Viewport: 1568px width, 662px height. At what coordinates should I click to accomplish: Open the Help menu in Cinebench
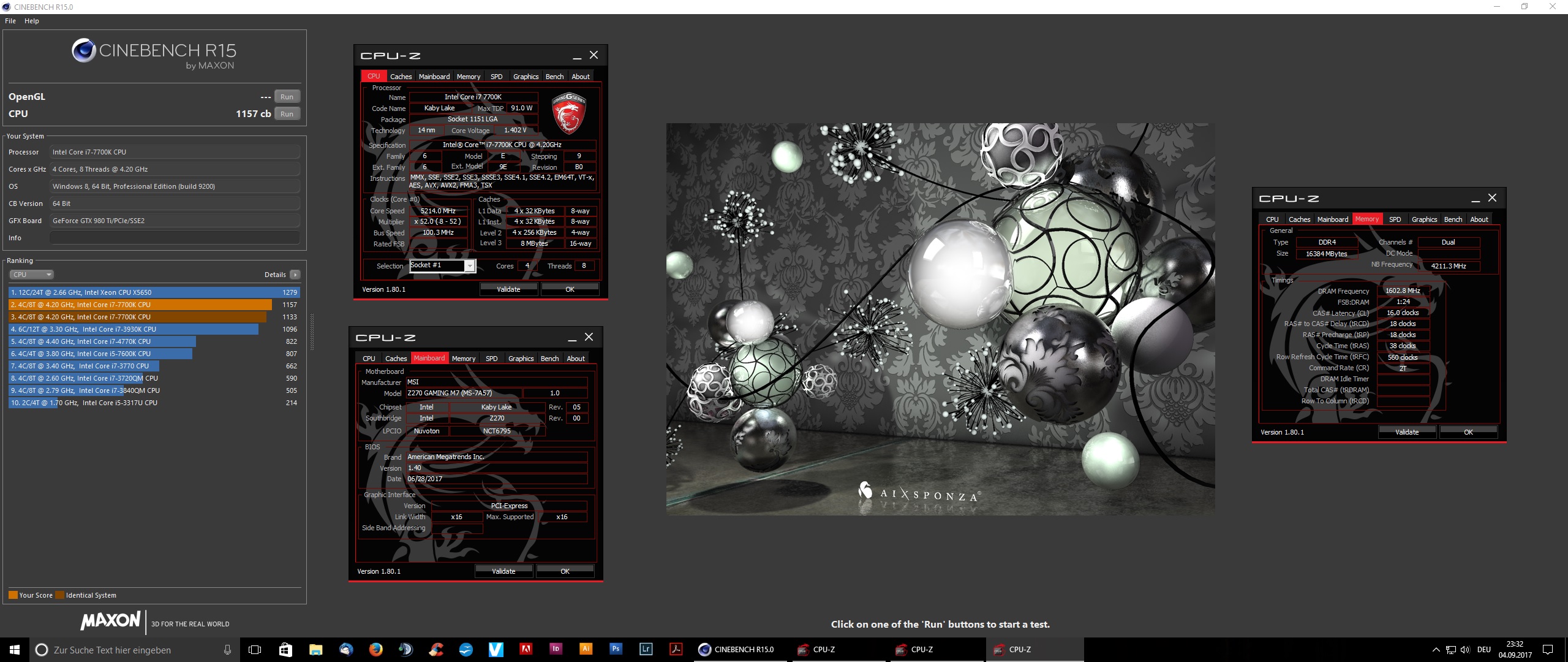(32, 21)
